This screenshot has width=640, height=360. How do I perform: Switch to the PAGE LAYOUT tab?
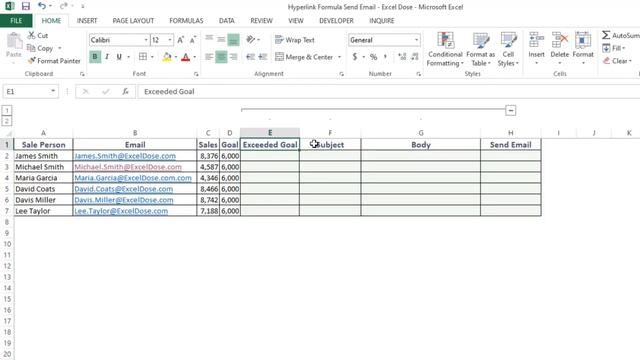(133, 20)
